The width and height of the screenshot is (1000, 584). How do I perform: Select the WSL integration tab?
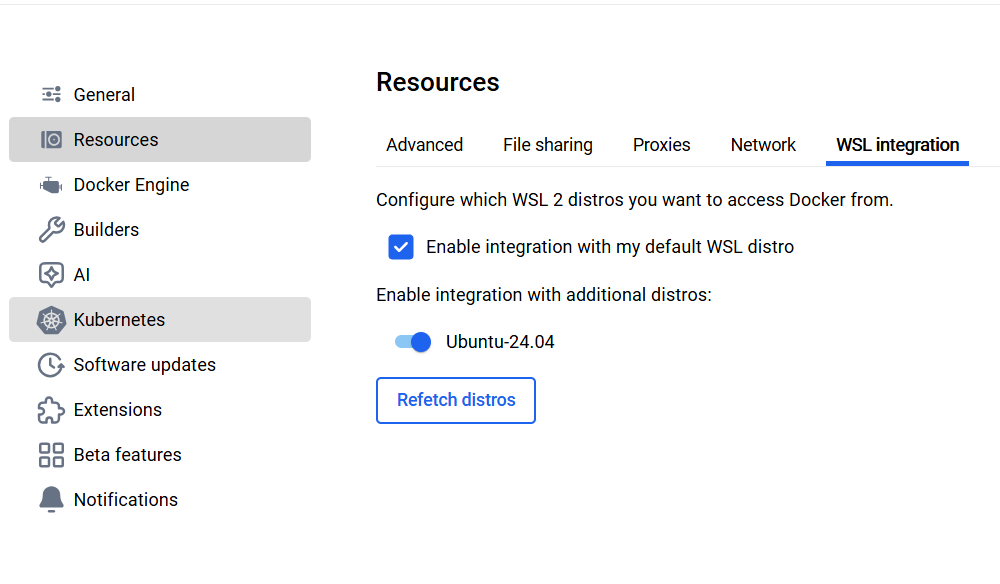tap(897, 145)
